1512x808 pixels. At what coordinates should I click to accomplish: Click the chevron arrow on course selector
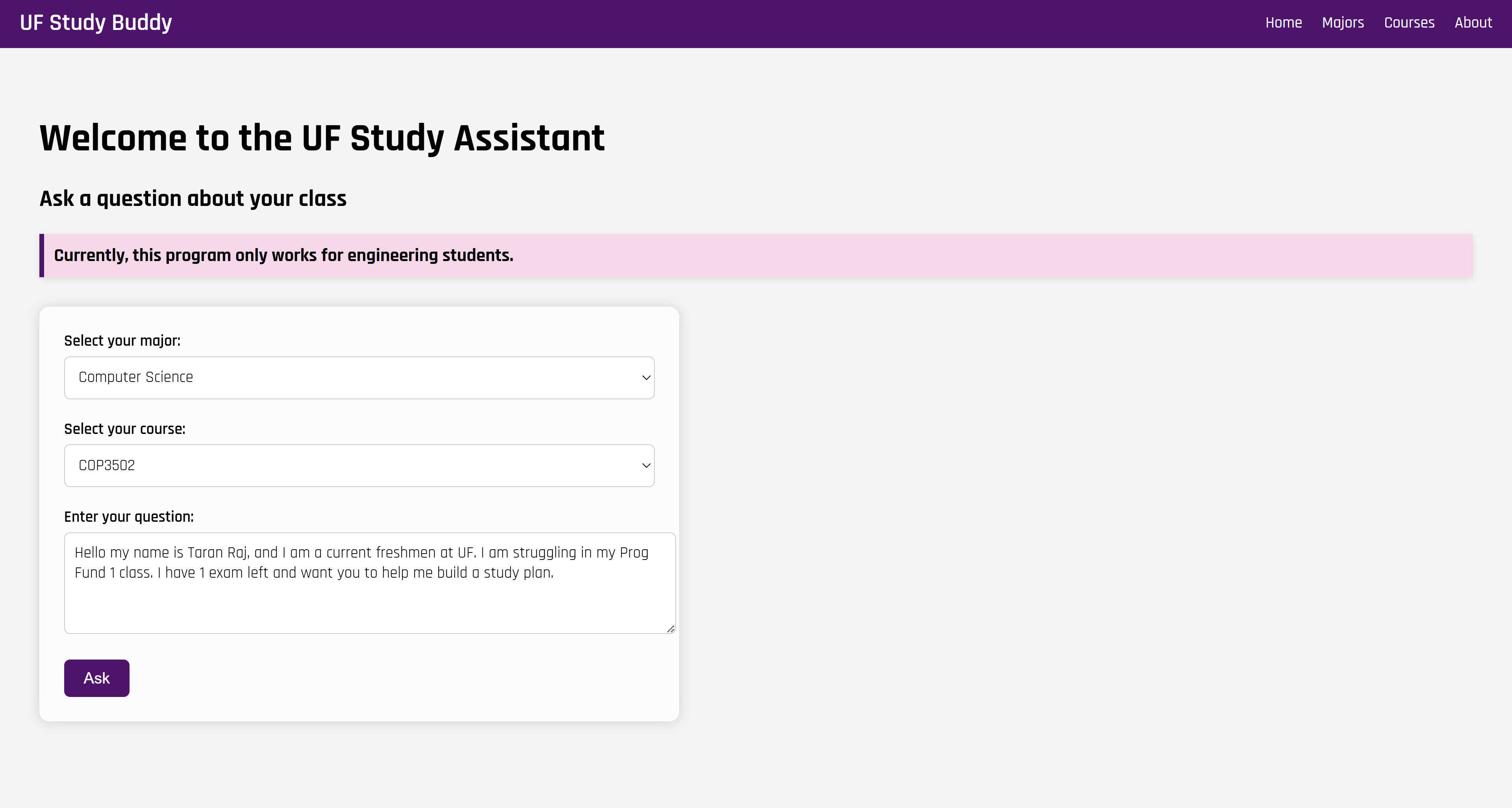(646, 465)
